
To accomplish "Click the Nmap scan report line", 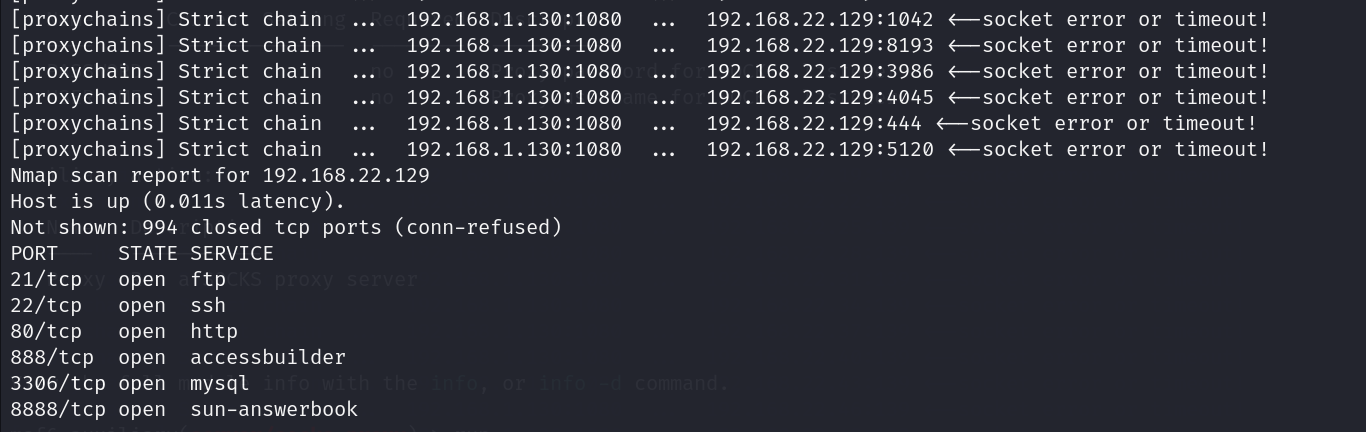I will click(x=220, y=175).
